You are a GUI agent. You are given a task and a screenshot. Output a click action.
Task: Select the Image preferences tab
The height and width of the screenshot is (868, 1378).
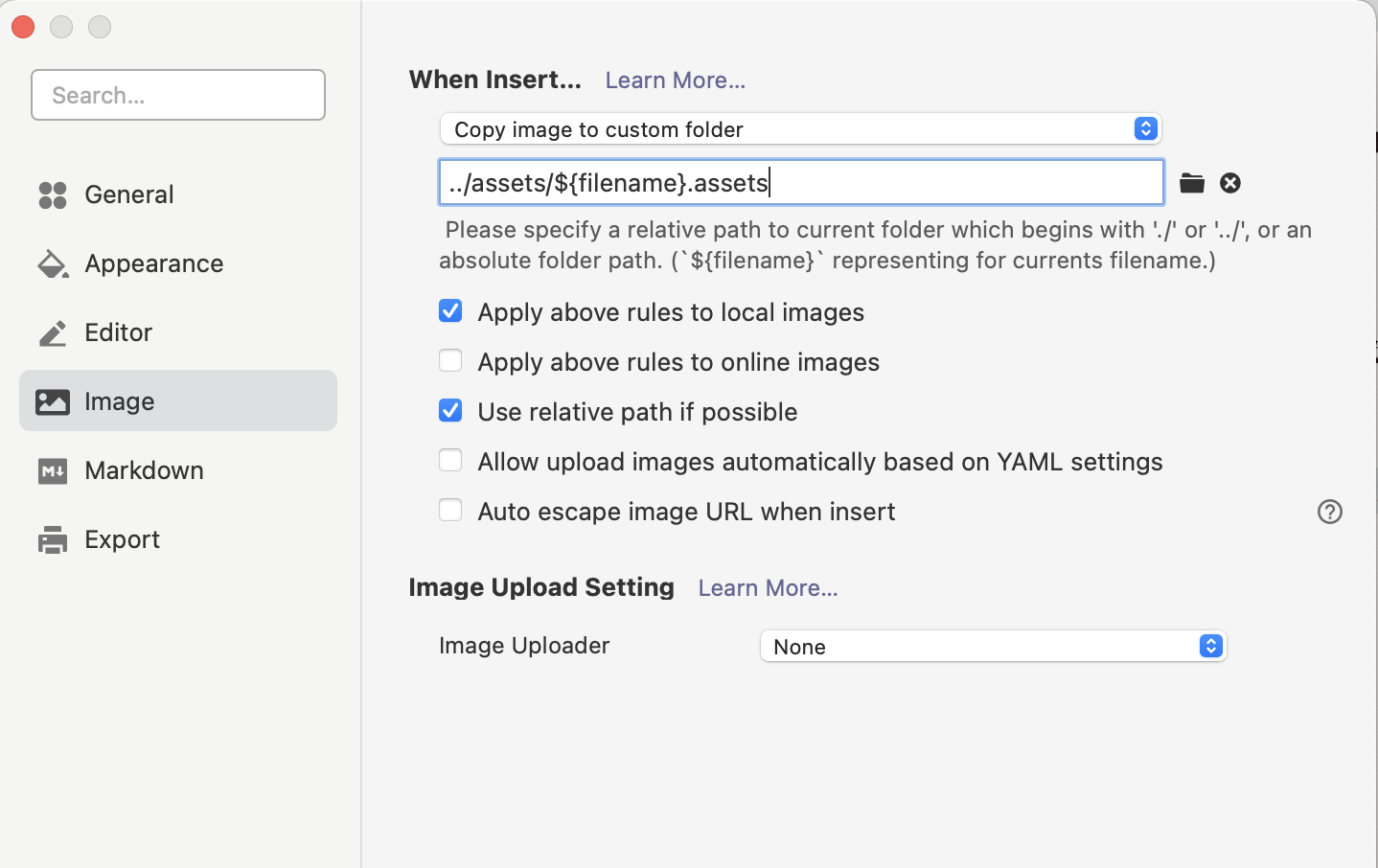point(178,401)
